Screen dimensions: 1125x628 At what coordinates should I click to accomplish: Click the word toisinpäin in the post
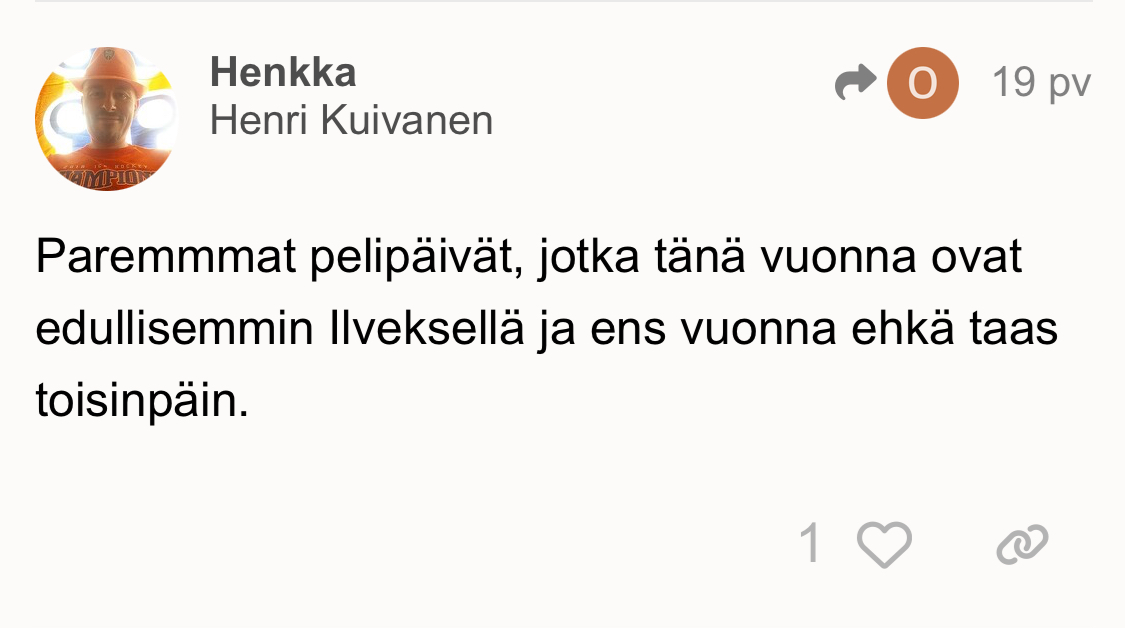pyautogui.click(x=141, y=401)
